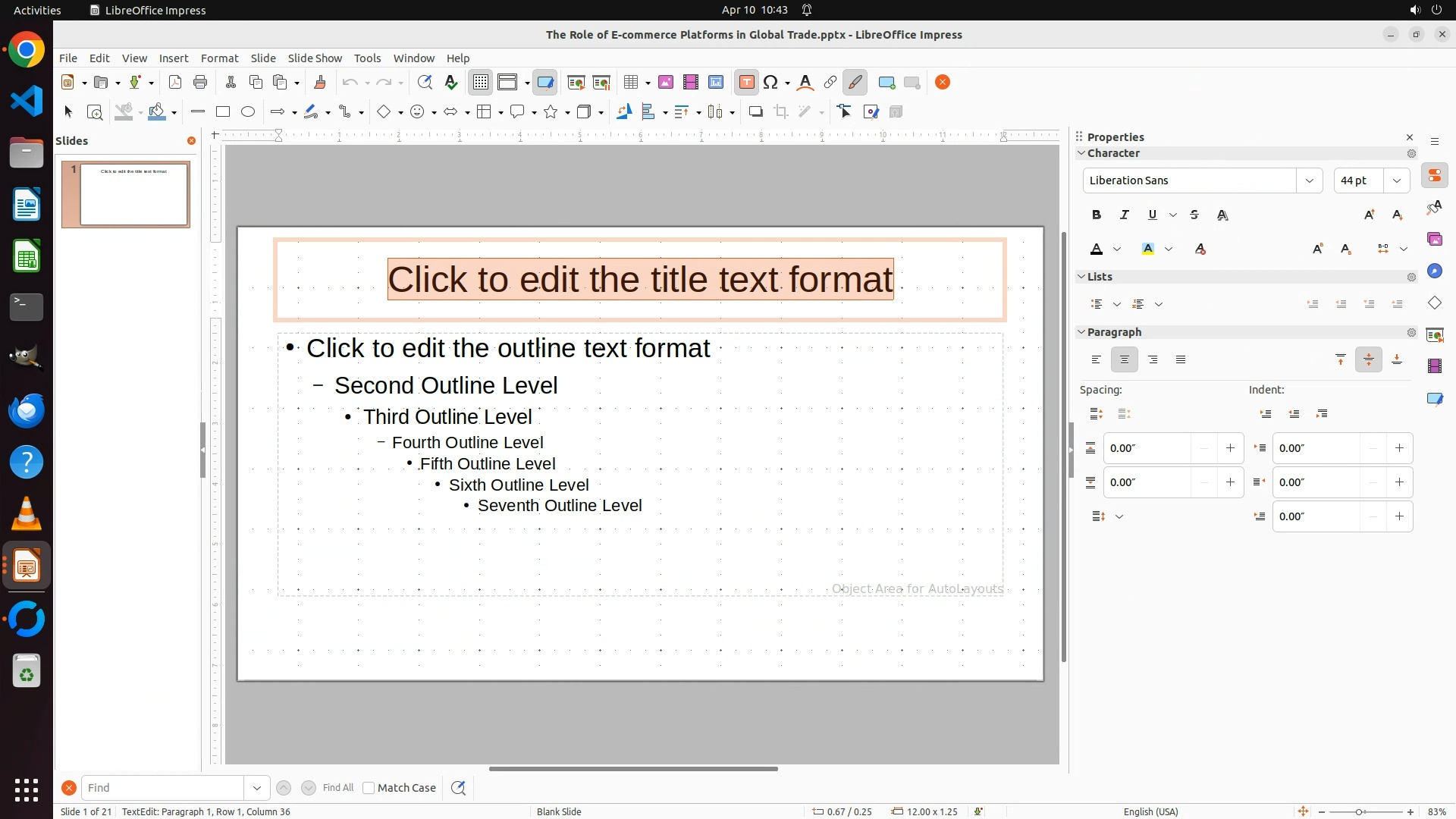Expand the font size dropdown
1456x819 pixels.
pyautogui.click(x=1397, y=180)
